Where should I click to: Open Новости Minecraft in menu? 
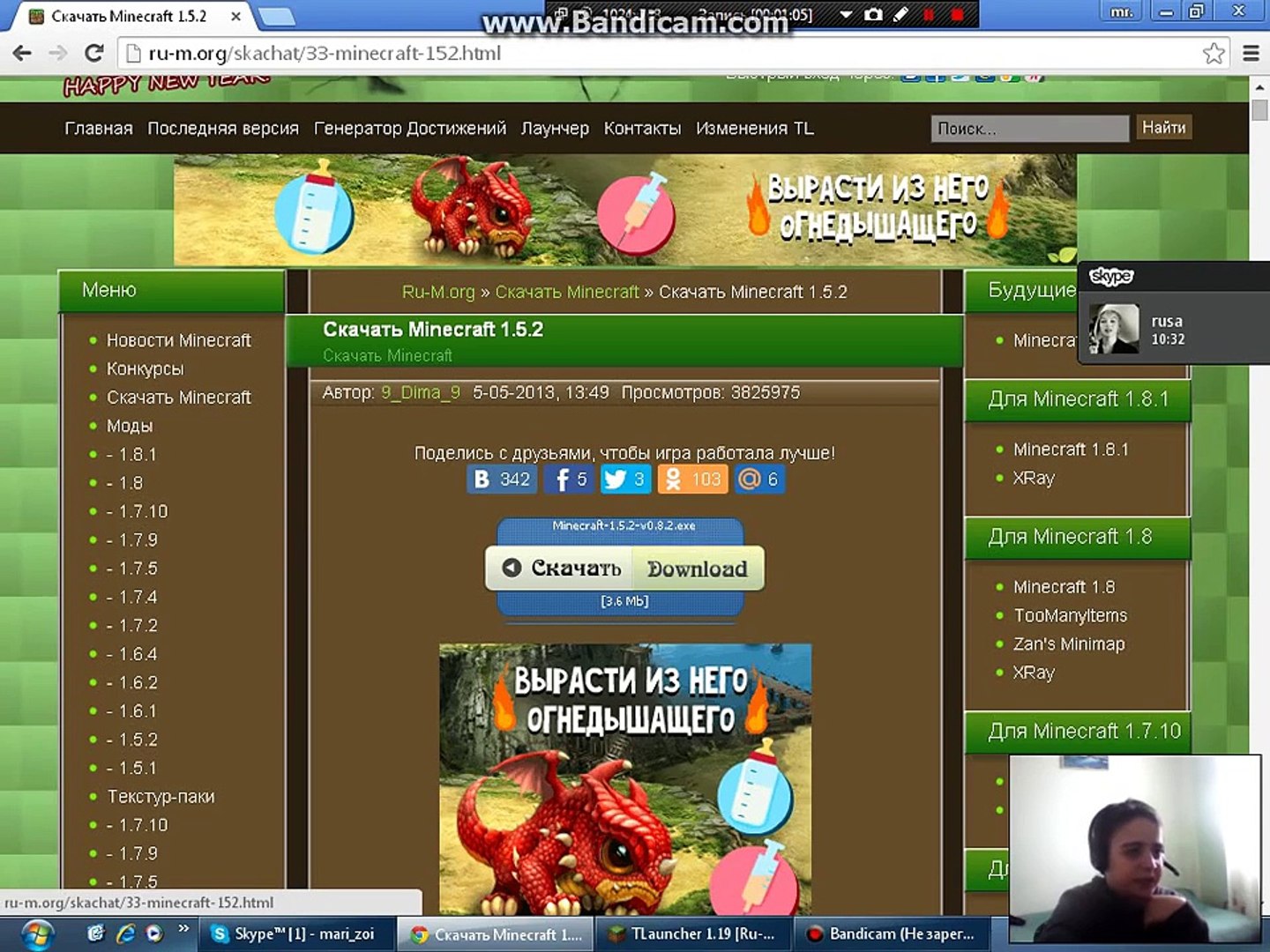click(179, 340)
